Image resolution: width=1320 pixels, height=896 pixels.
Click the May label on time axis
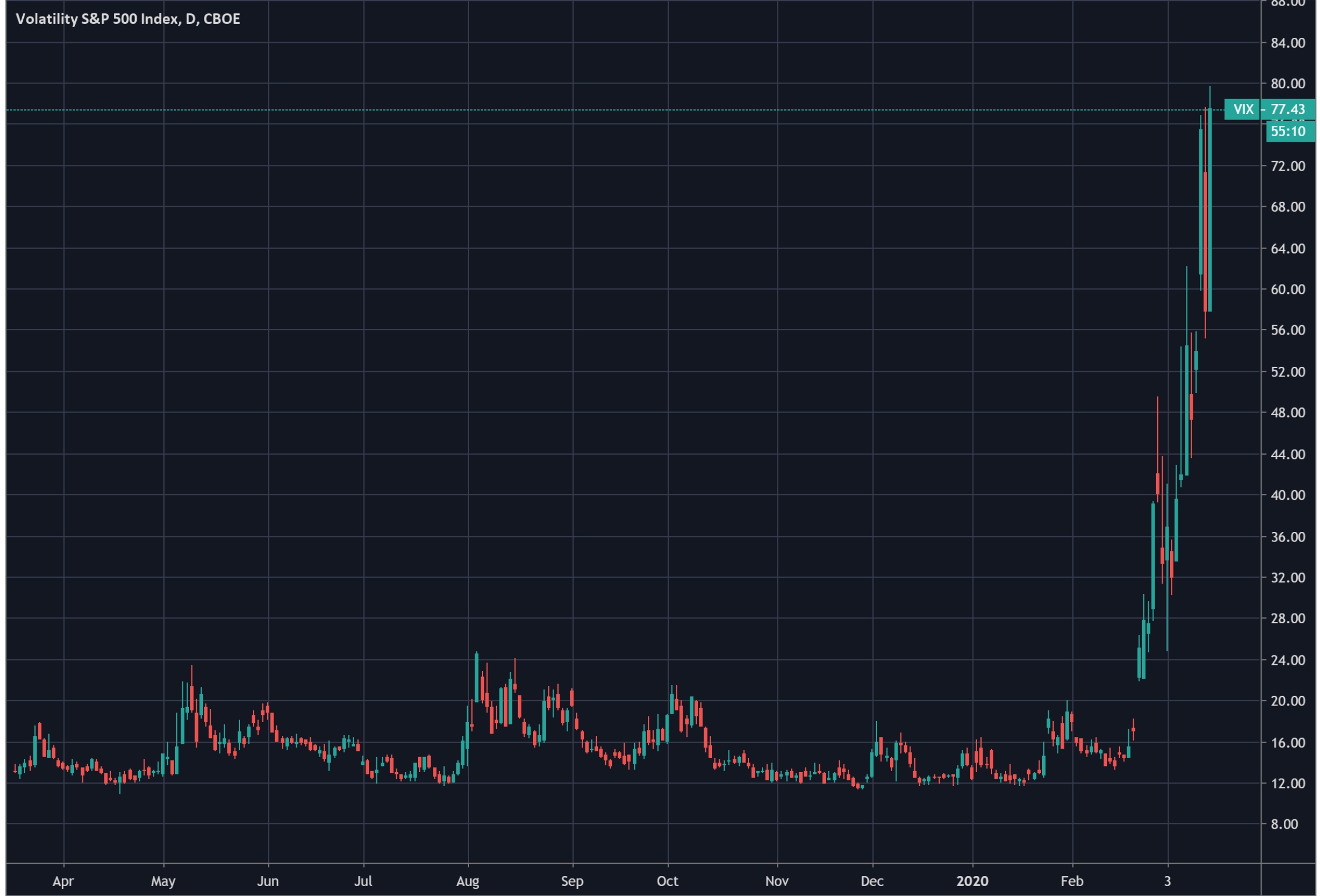(x=163, y=881)
